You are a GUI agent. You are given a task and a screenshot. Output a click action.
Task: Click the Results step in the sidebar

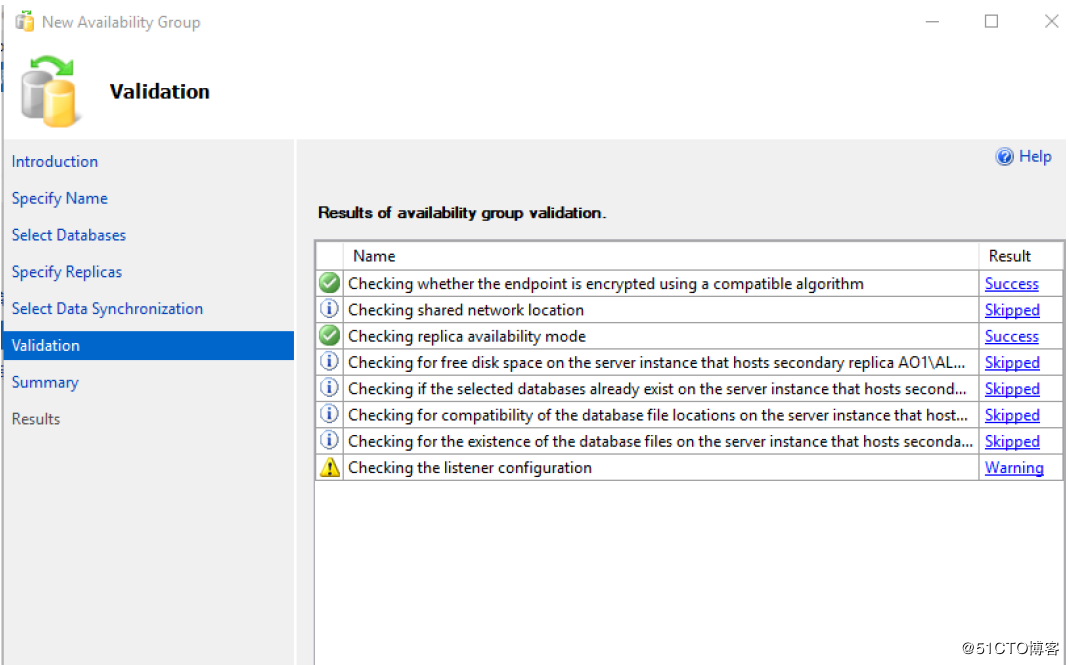35,419
